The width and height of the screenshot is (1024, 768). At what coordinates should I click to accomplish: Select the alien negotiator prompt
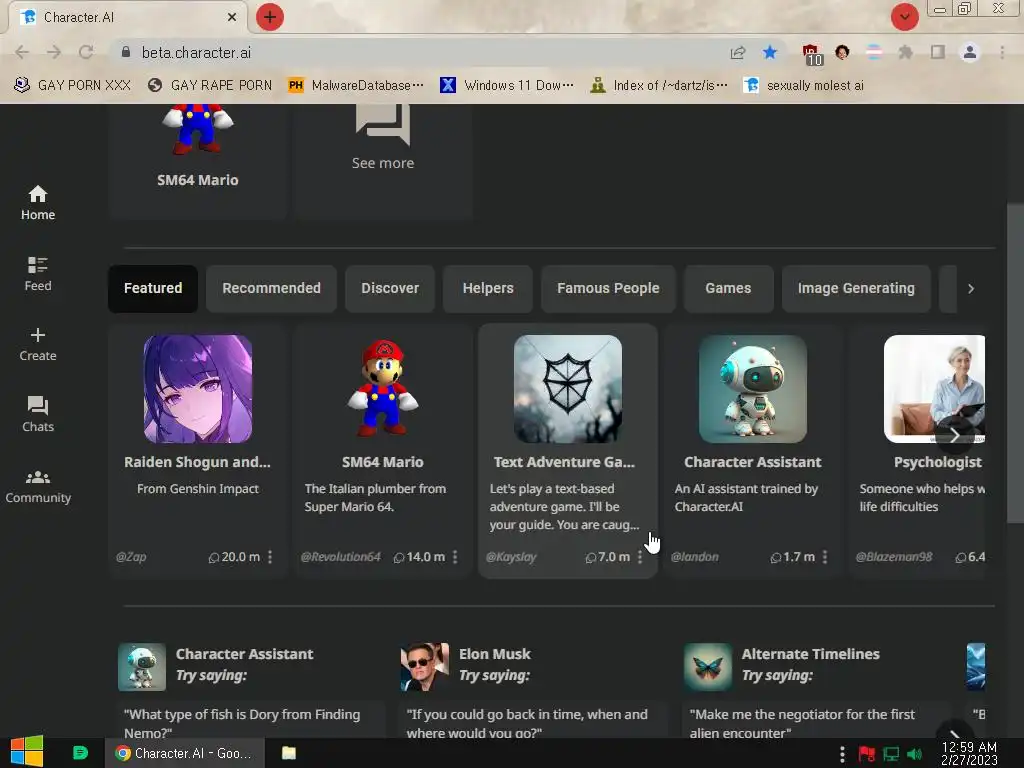click(815, 721)
